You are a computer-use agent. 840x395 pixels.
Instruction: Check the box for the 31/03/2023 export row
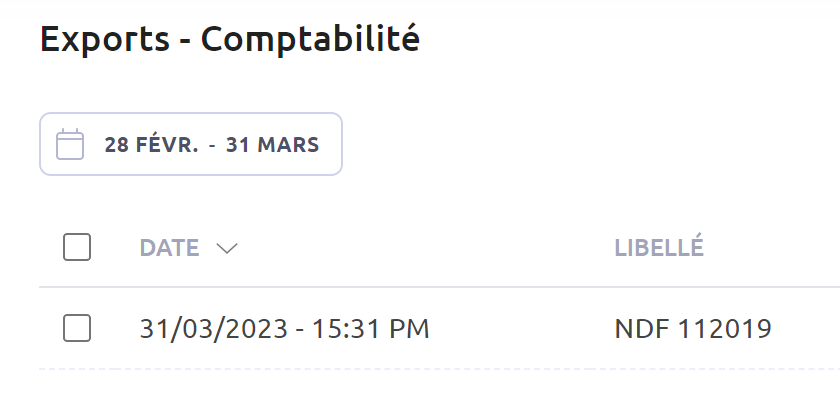click(77, 328)
